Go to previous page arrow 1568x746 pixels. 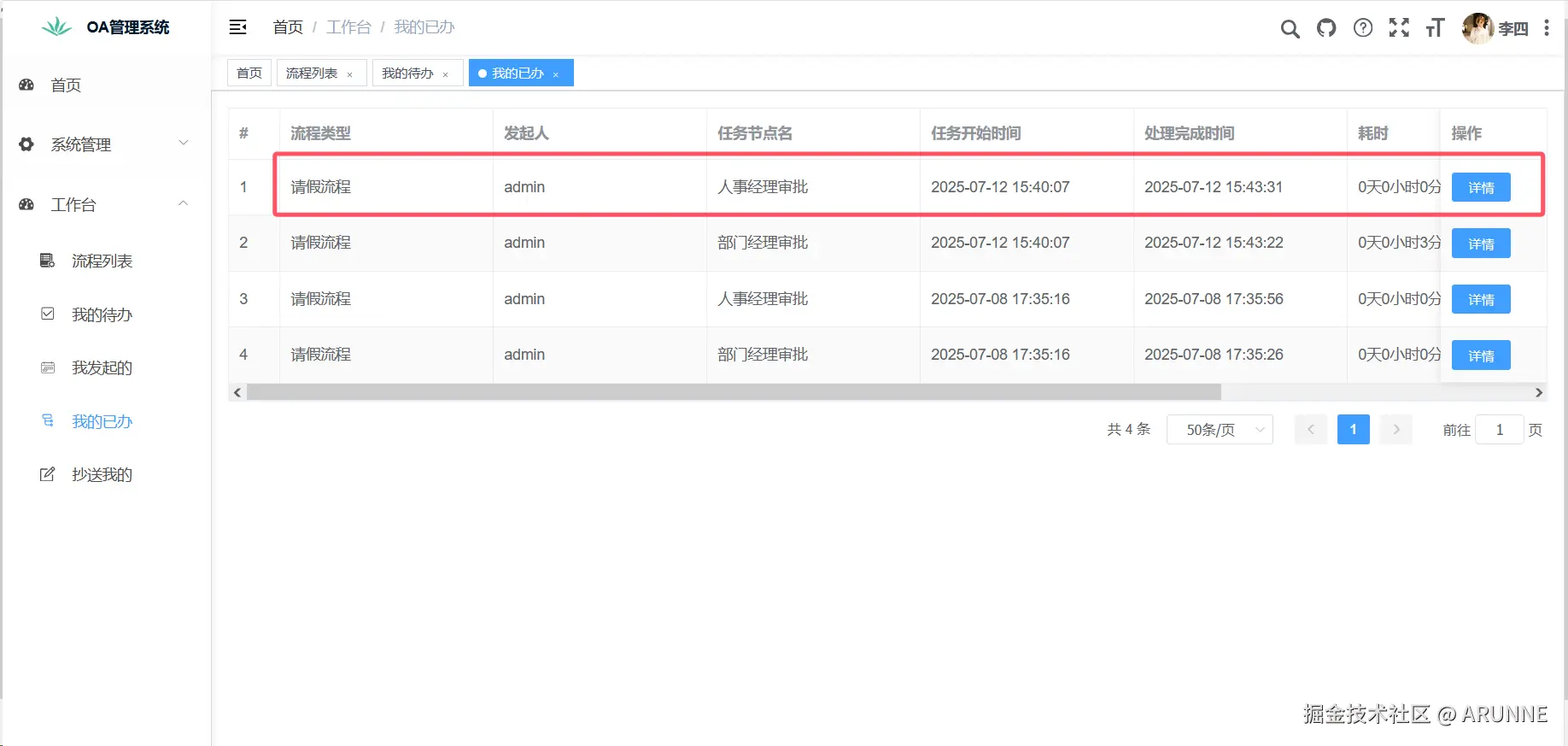coord(1311,429)
